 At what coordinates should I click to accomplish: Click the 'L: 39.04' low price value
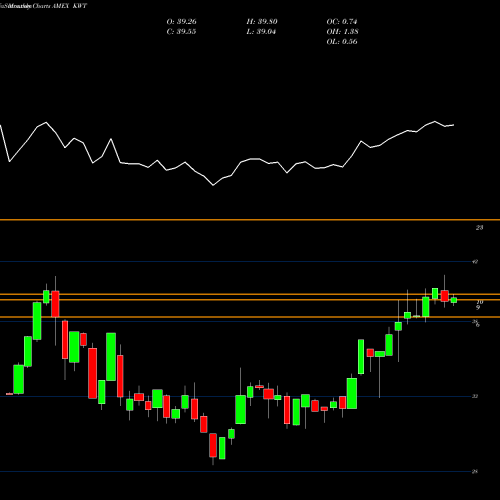[261, 32]
